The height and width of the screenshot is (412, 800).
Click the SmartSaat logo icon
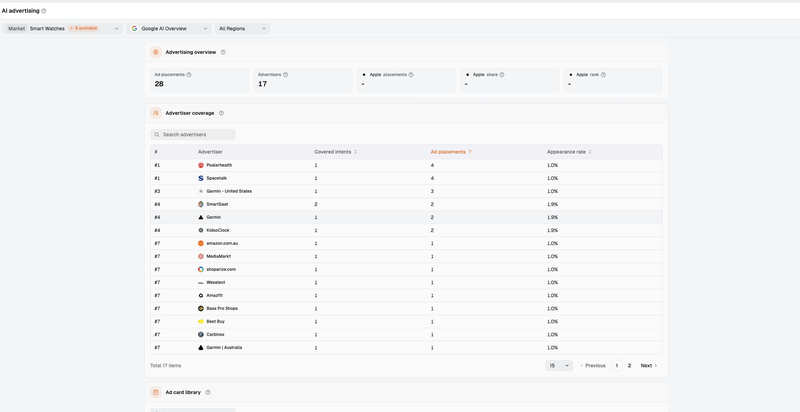click(201, 204)
